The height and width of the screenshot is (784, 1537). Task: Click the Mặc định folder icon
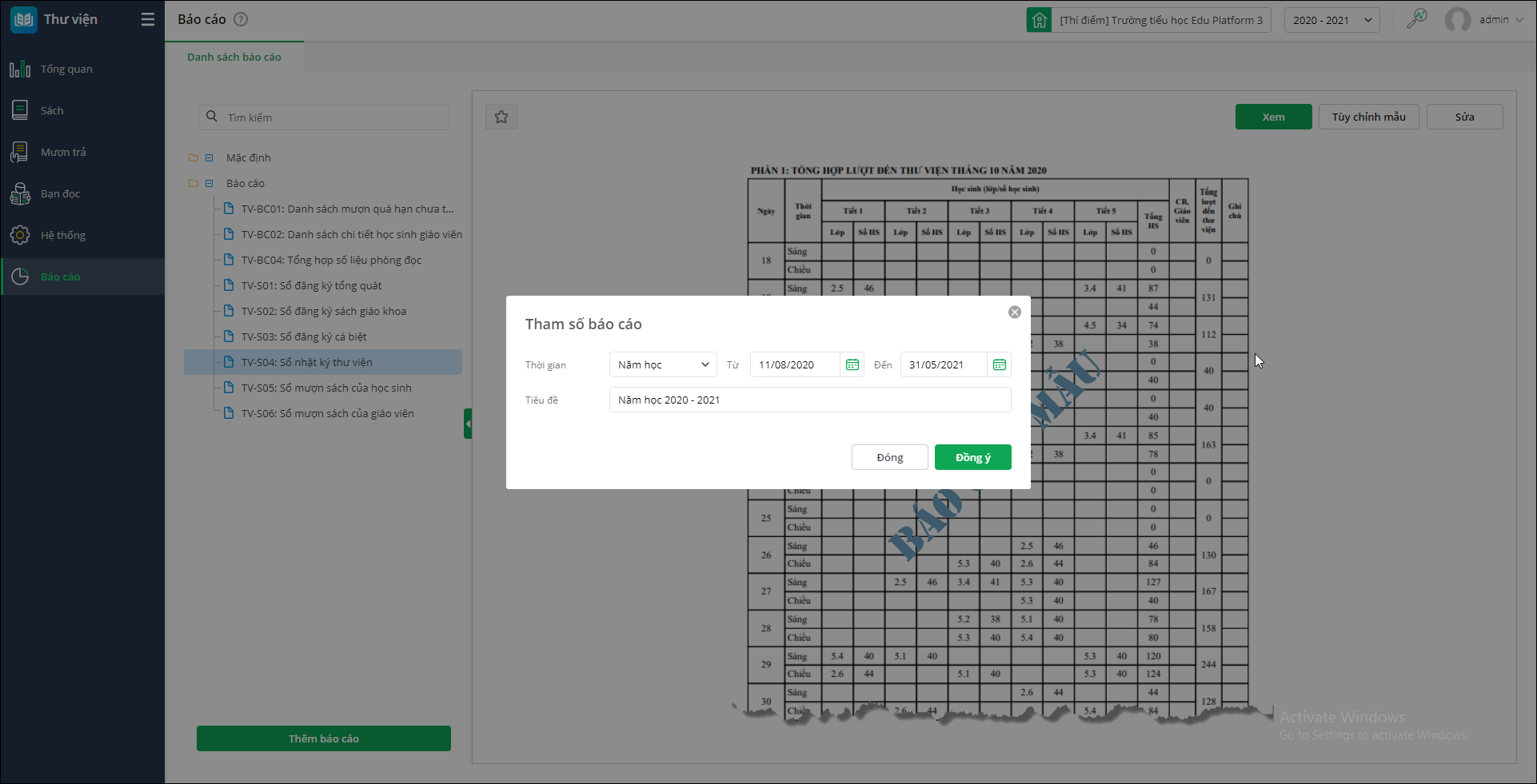click(193, 157)
